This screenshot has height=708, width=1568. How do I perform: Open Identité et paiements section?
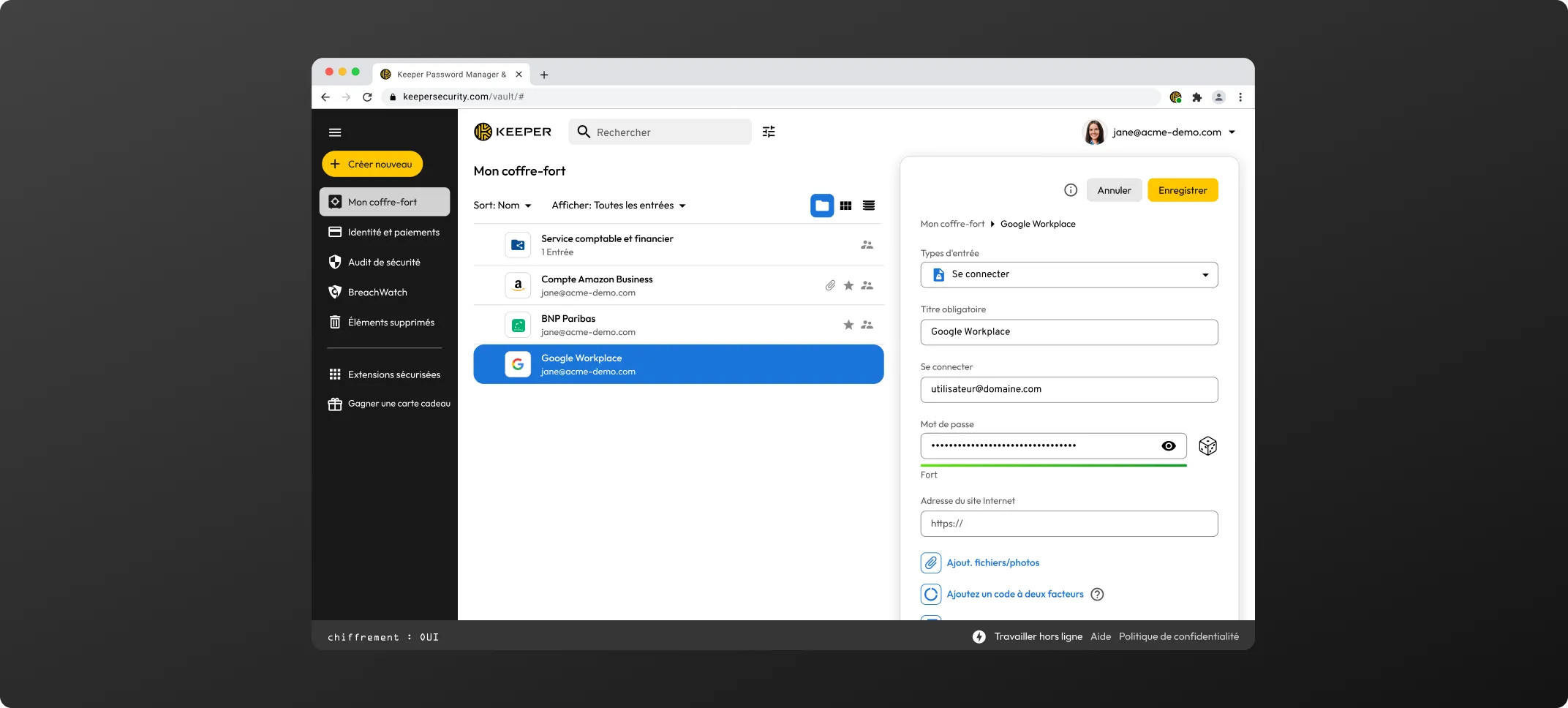pyautogui.click(x=384, y=232)
